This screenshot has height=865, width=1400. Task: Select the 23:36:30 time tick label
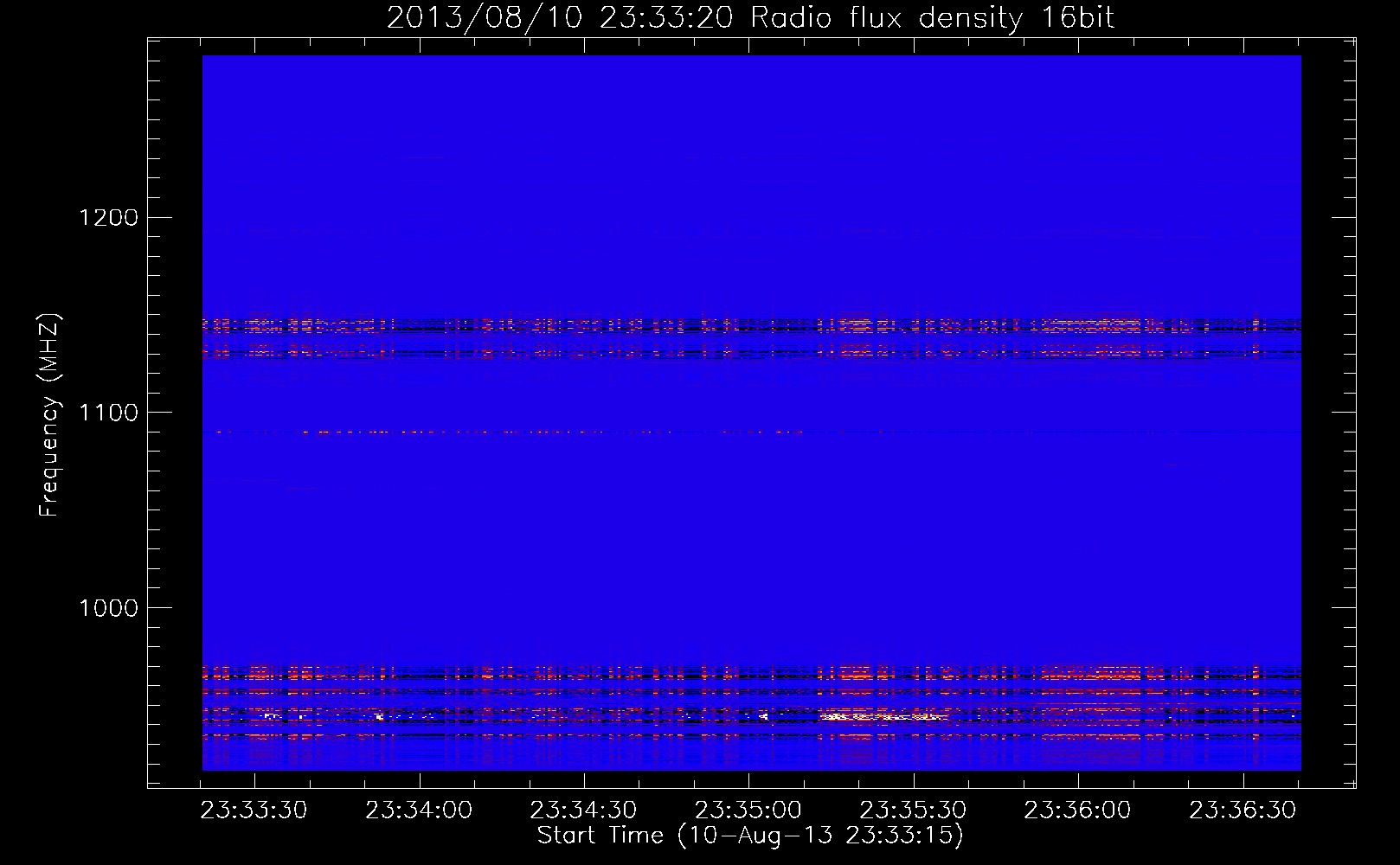pos(1243,811)
